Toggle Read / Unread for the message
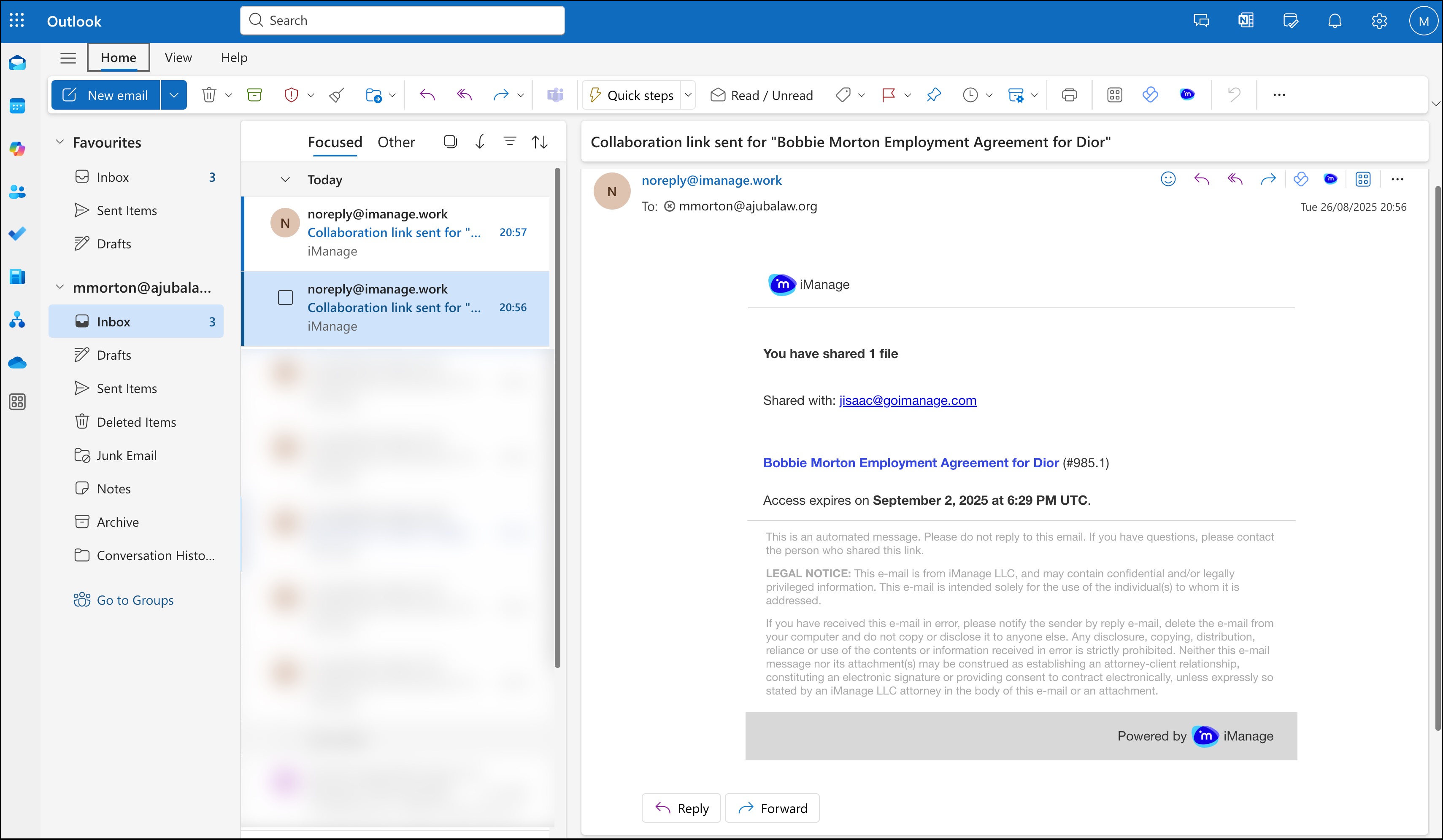The image size is (1443, 840). [761, 95]
